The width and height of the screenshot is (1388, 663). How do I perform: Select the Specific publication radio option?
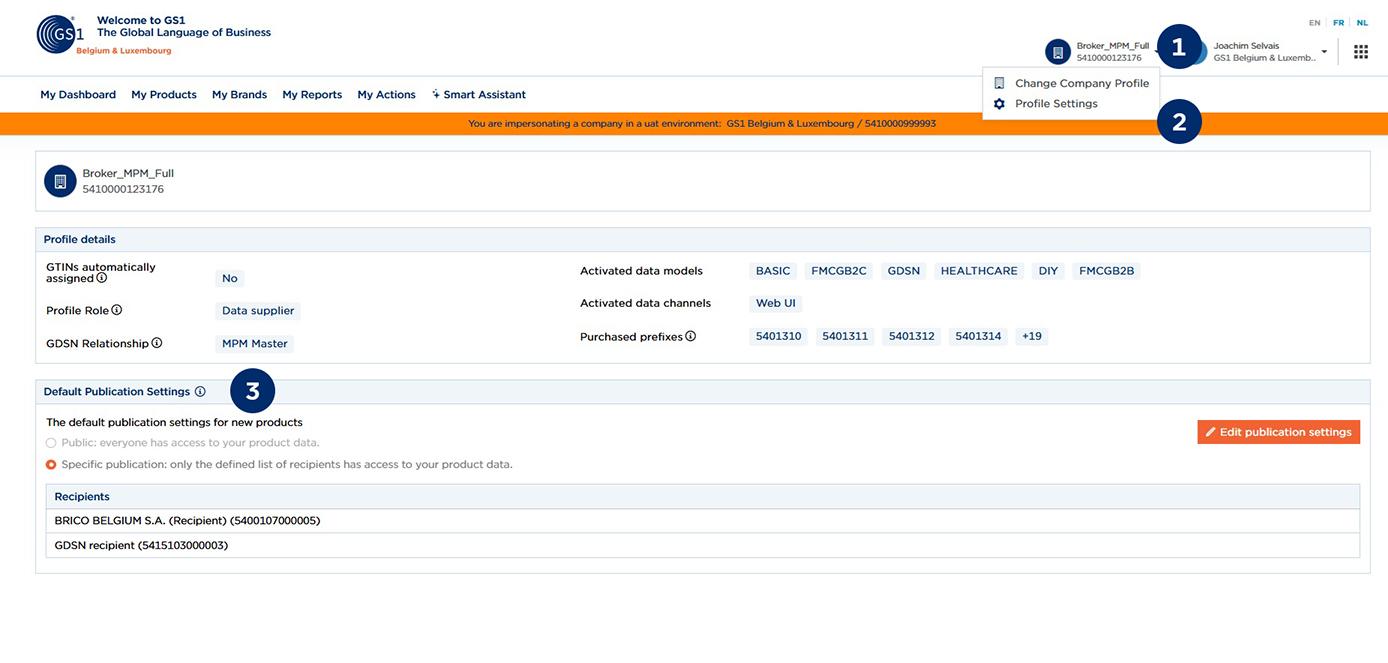click(51, 465)
